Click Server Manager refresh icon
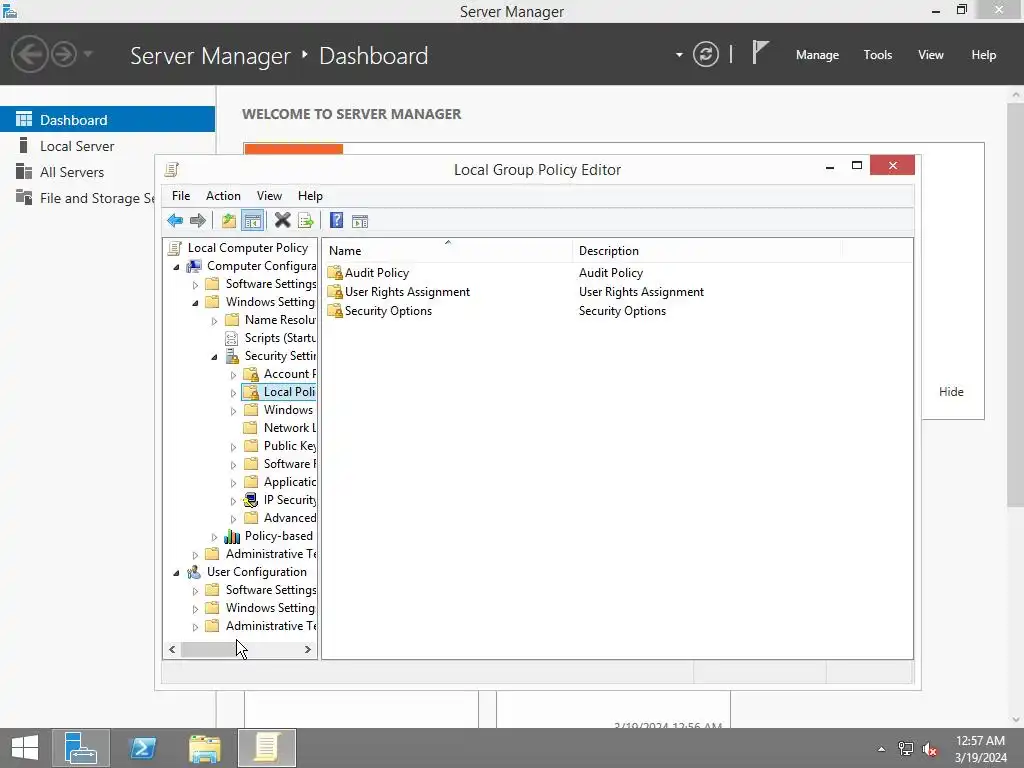This screenshot has width=1024, height=768. (x=706, y=54)
